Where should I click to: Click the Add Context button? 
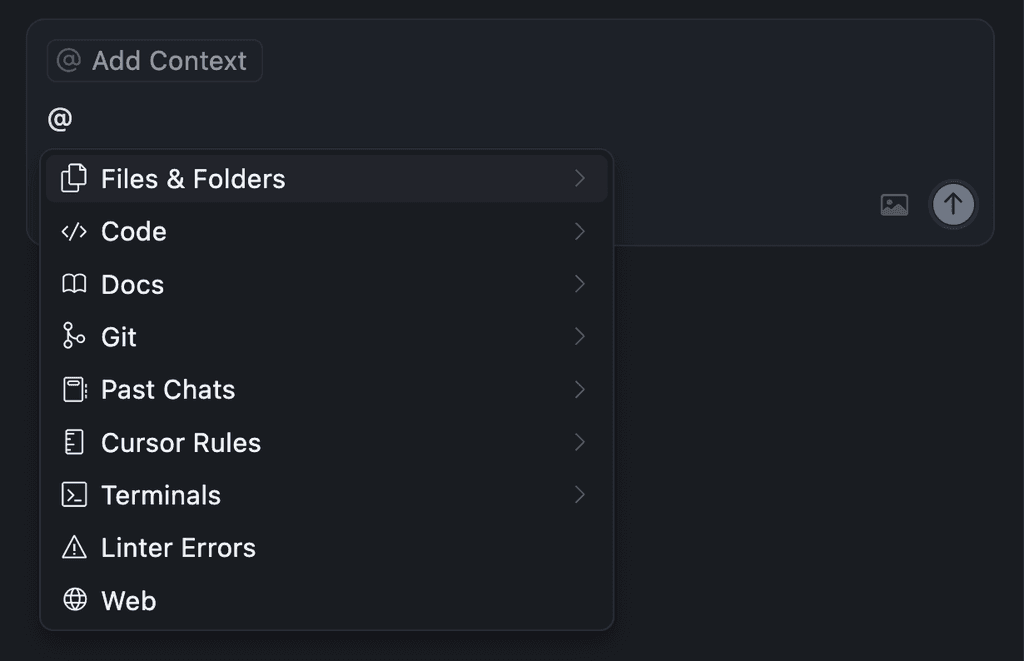click(x=154, y=60)
